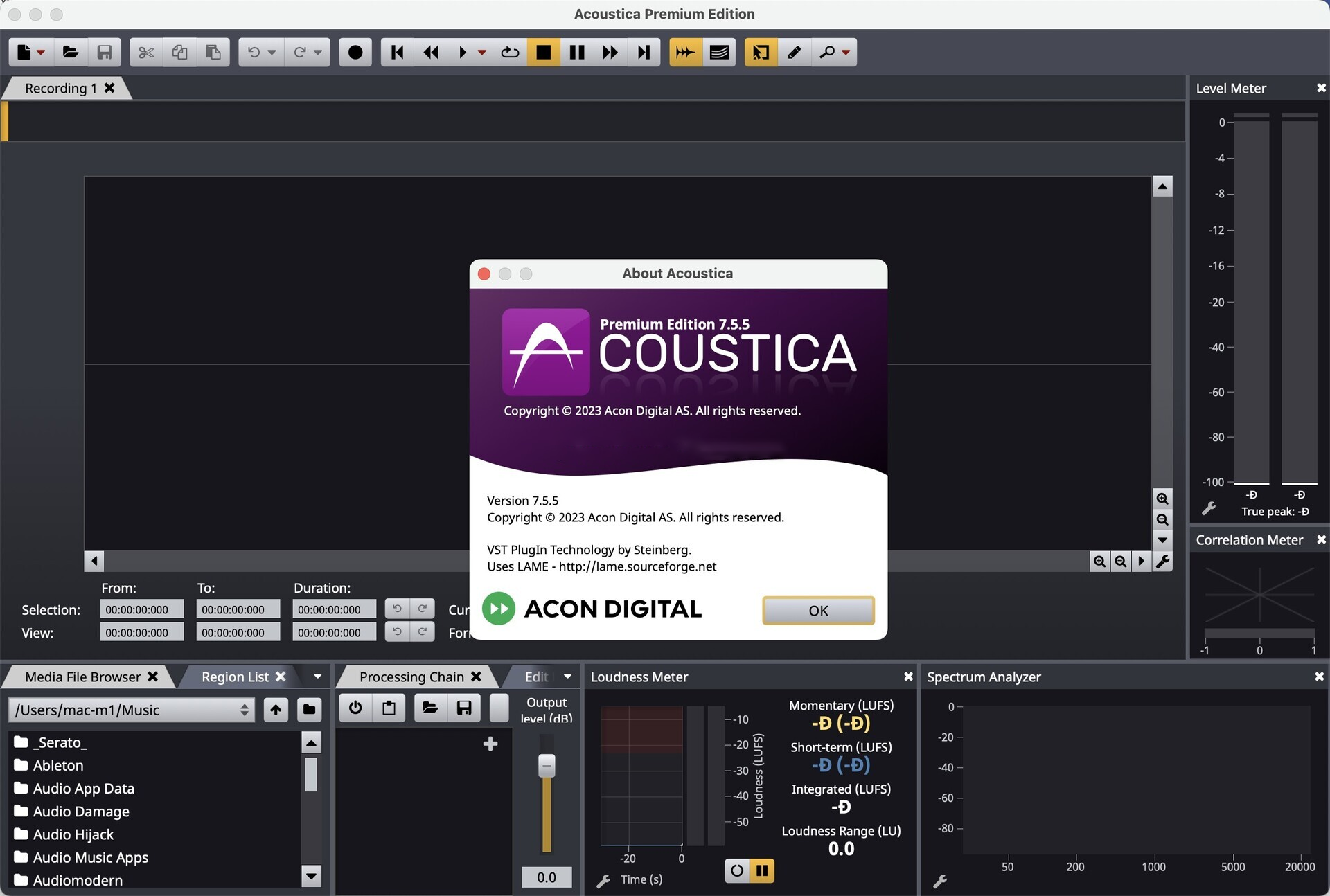
Task: Open the Audio Hijack folder
Action: click(73, 834)
